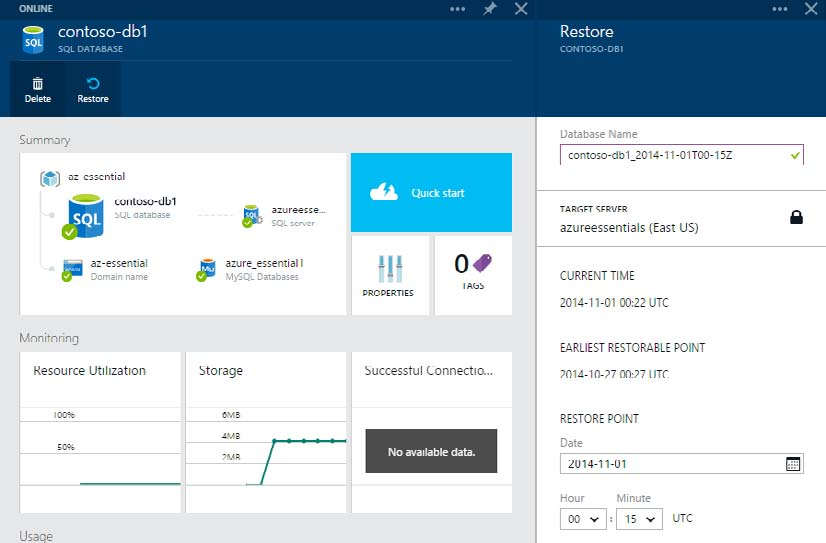Click the Restore command icon
The height and width of the screenshot is (543, 826).
93,84
